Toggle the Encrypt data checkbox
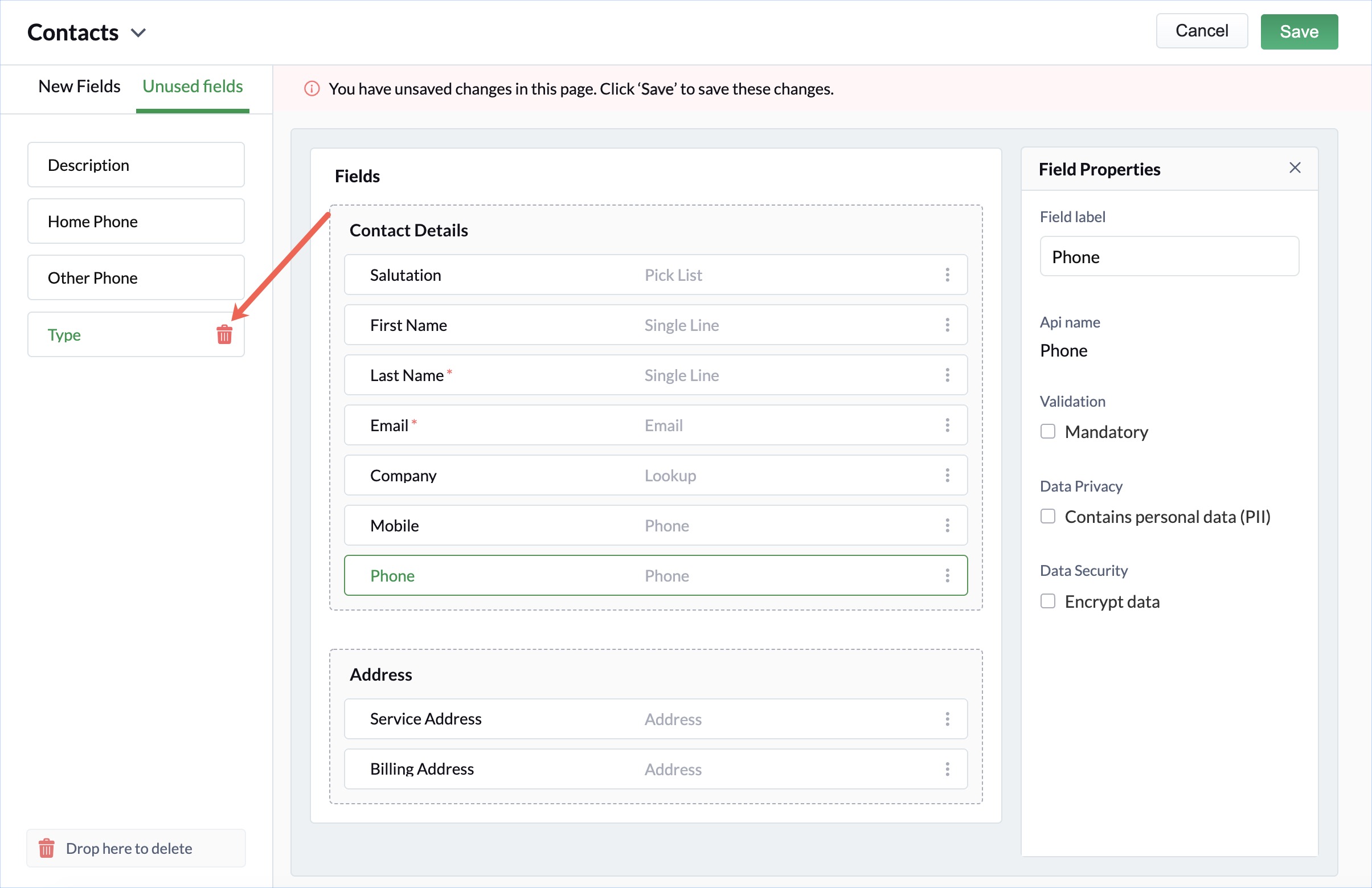Viewport: 1372px width, 888px height. pos(1048,601)
